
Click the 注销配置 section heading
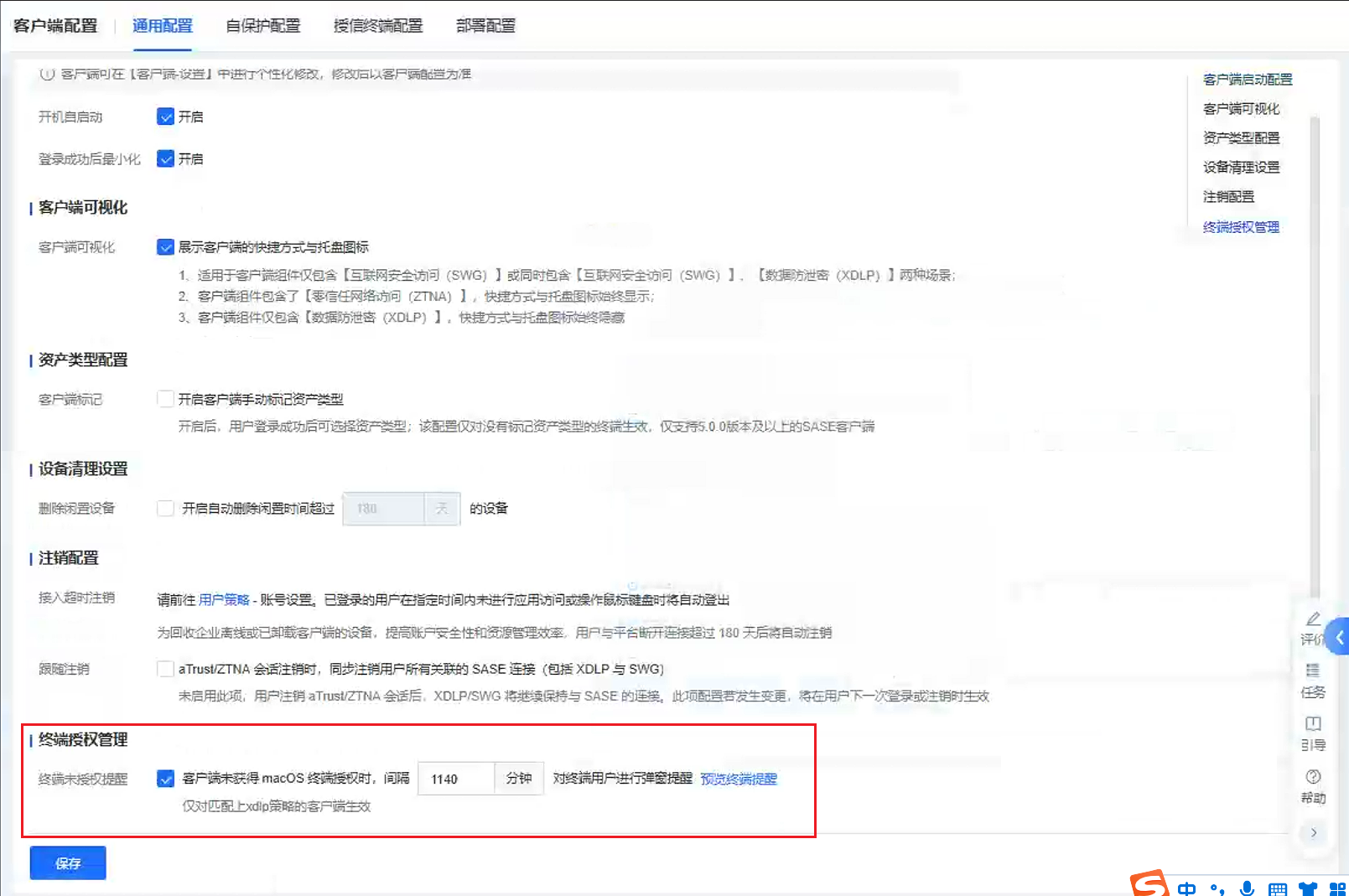tap(69, 557)
